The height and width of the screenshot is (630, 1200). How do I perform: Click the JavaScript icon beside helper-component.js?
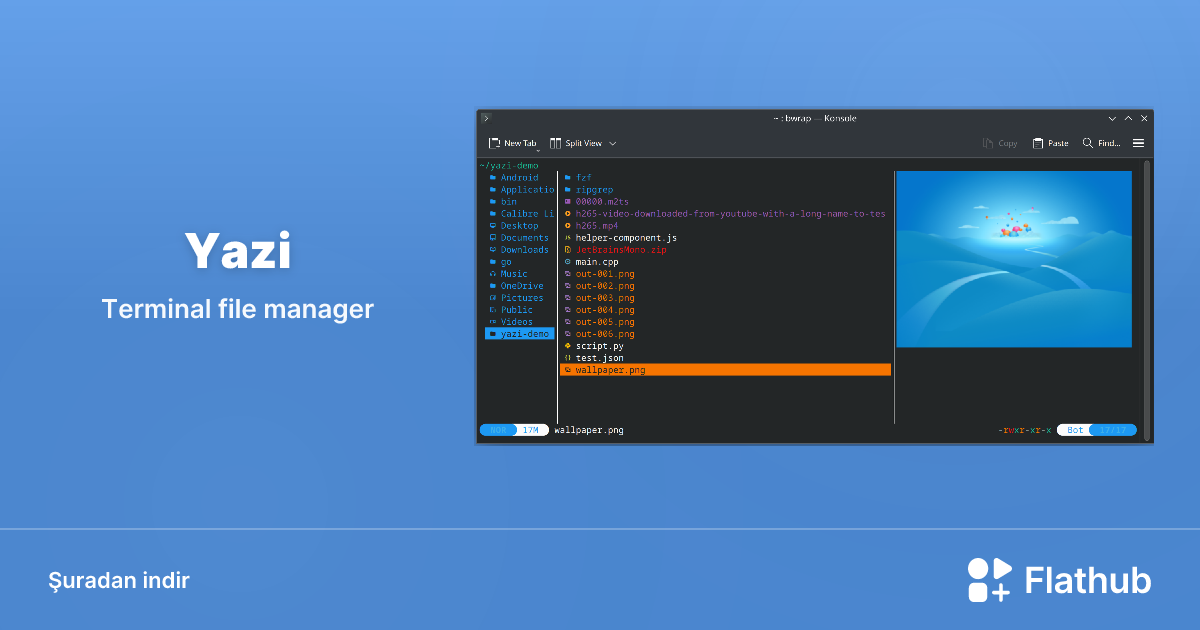coord(568,237)
